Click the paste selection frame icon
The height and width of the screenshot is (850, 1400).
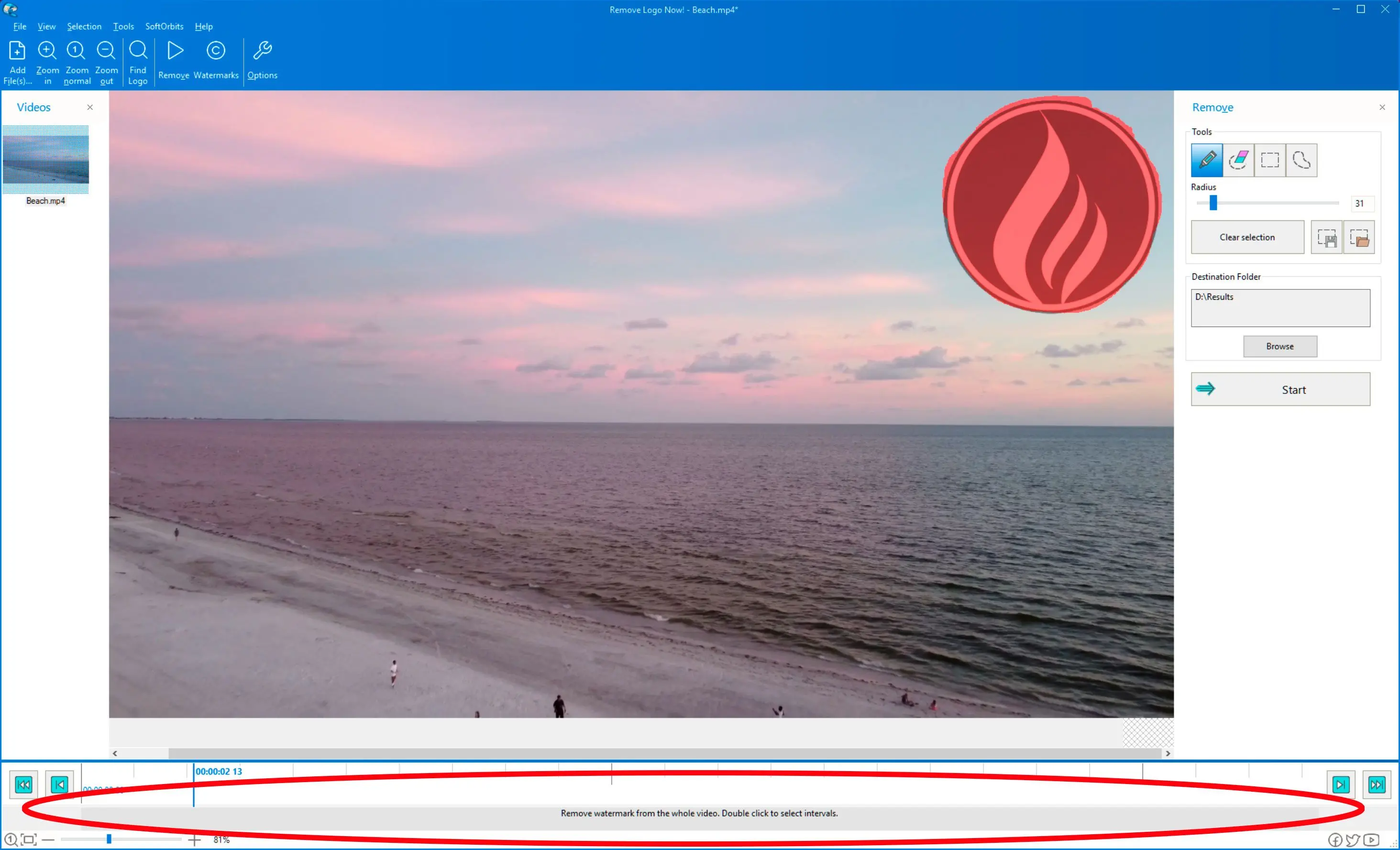pos(1360,237)
